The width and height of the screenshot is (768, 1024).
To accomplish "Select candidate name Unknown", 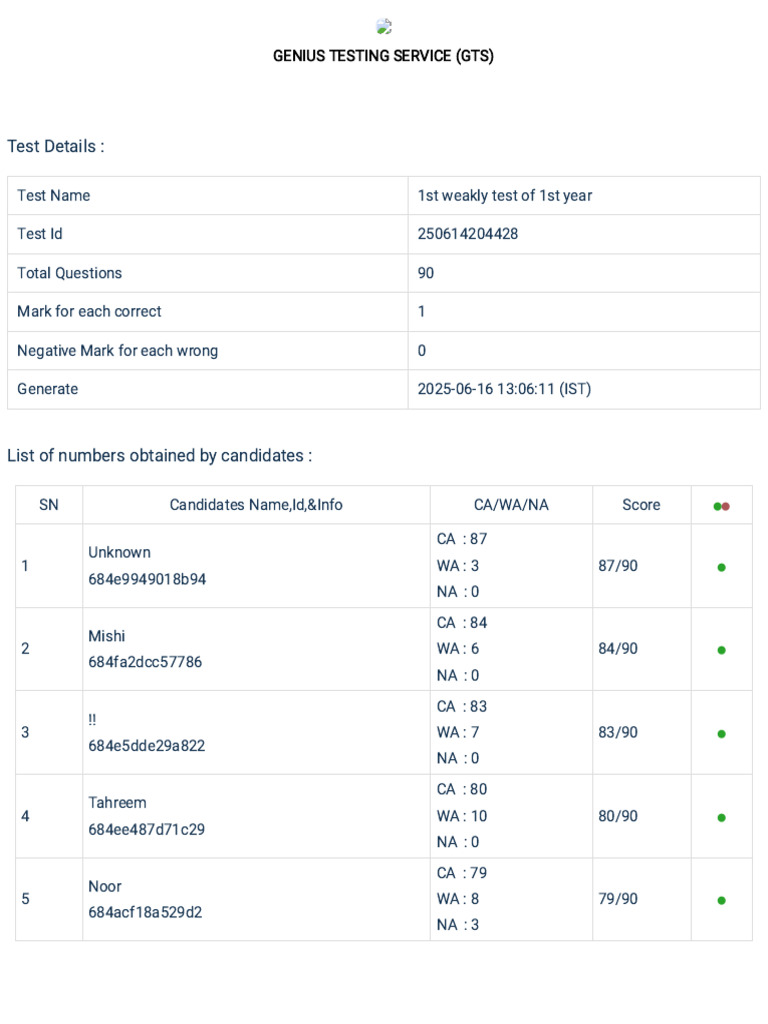I will tap(120, 552).
